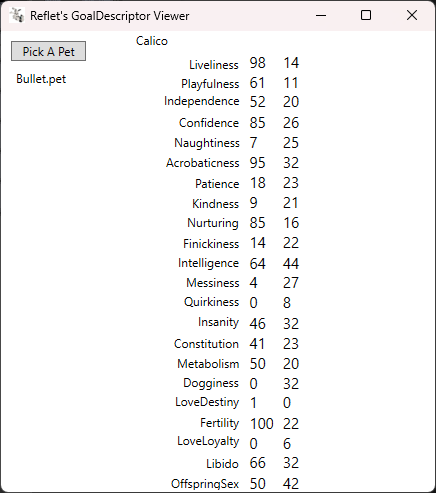Select the Playfulness value 61
436x493 pixels.
257,83
